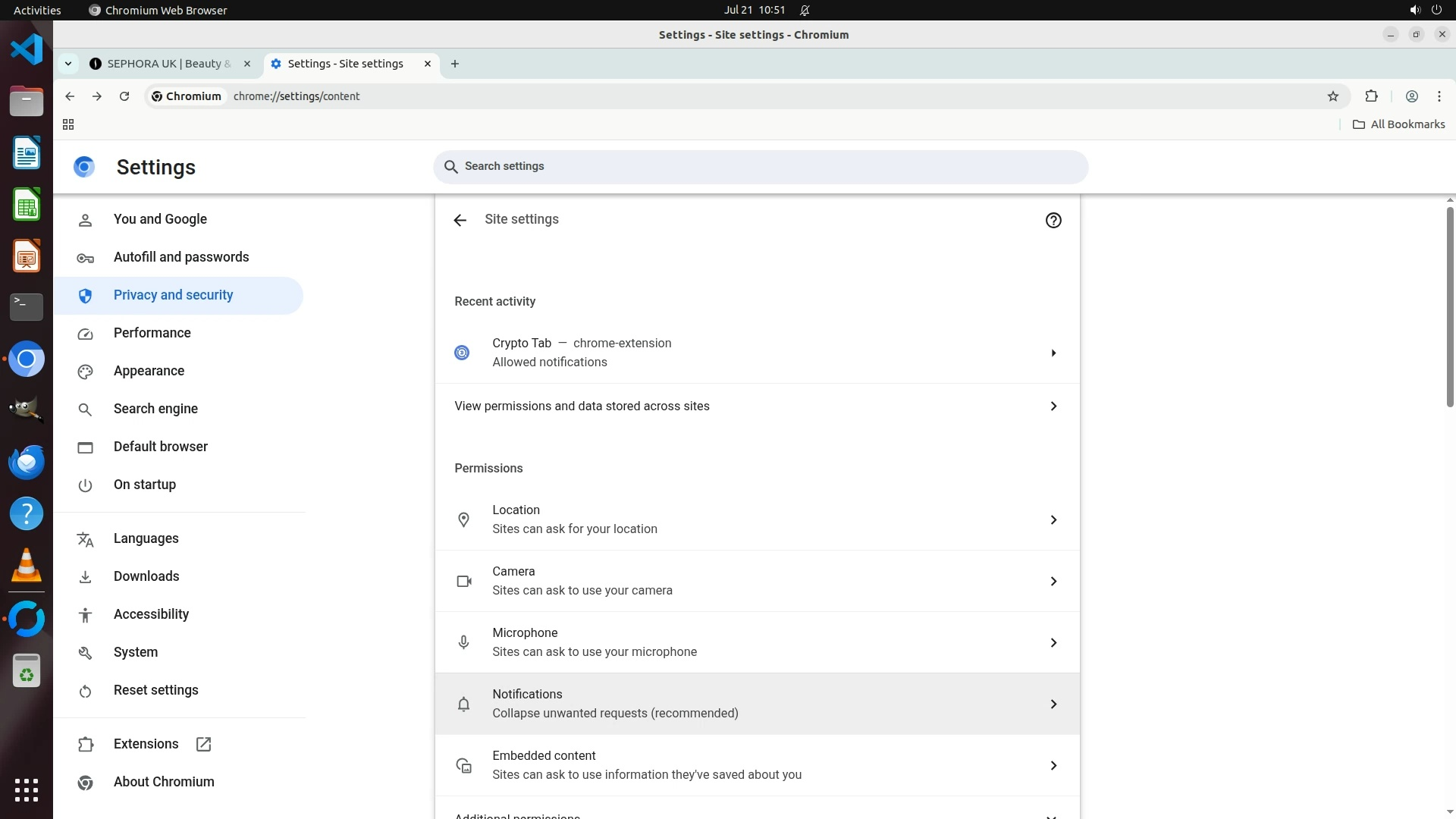Open the apps grid shortcut icon

(x=68, y=124)
